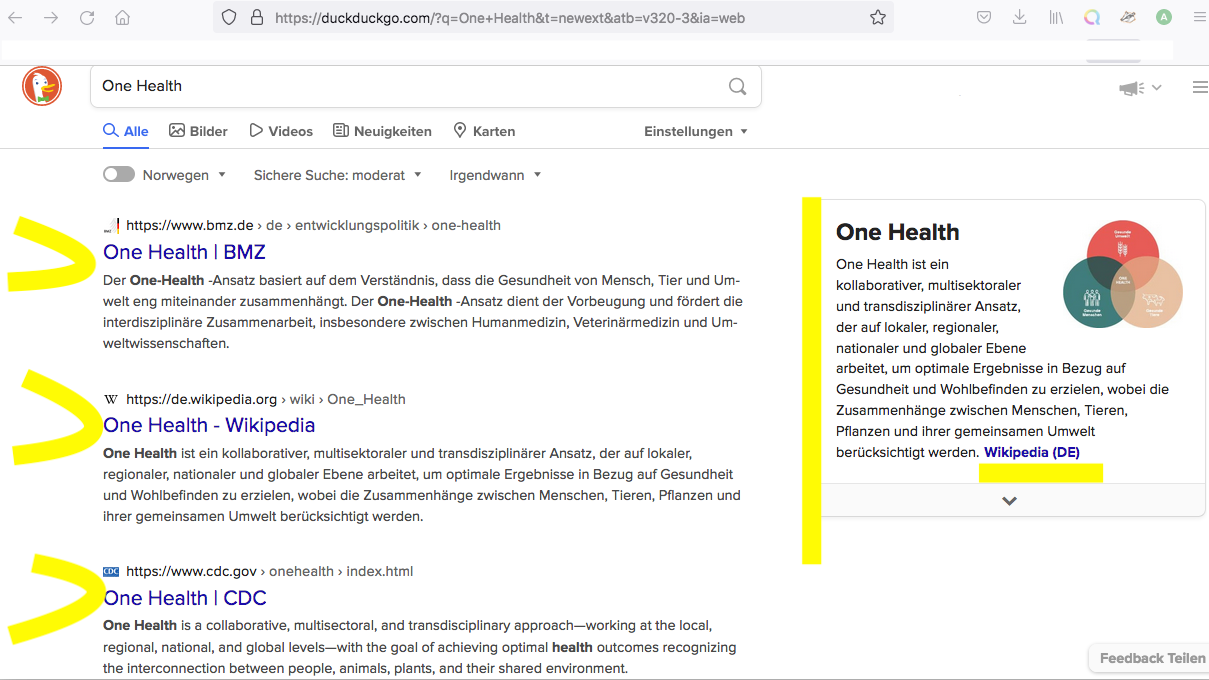1209x680 pixels.
Task: Click the DuckDuckGo duck logo
Action: (42, 86)
